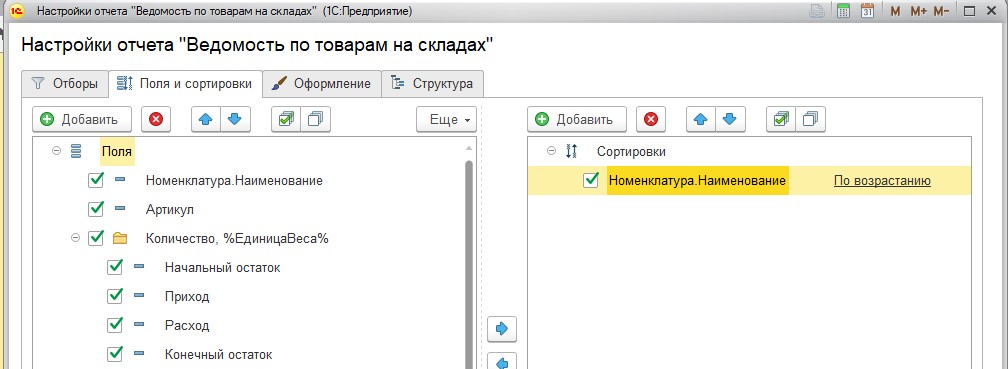Delete selected field with red X in fields panel
Viewport: 1008px width, 369px height.
coord(156,119)
